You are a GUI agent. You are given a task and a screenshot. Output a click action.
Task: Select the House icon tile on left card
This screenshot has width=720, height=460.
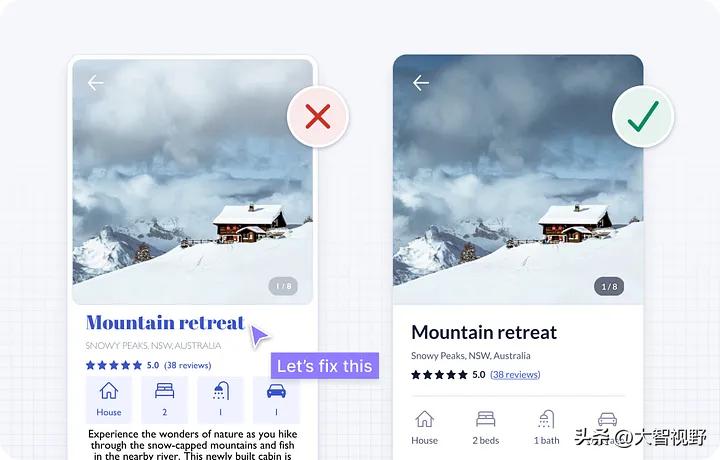(x=109, y=399)
